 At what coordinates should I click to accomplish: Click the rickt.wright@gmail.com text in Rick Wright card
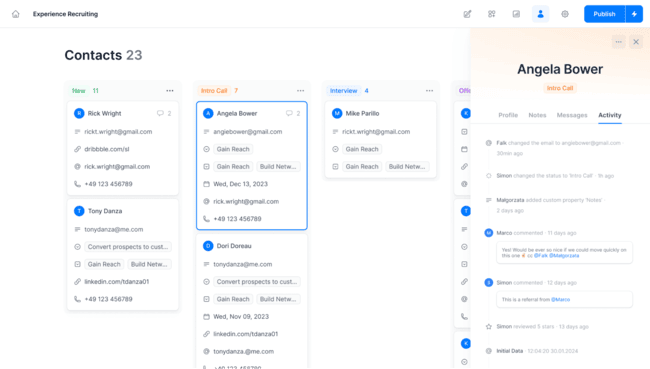click(x=118, y=132)
